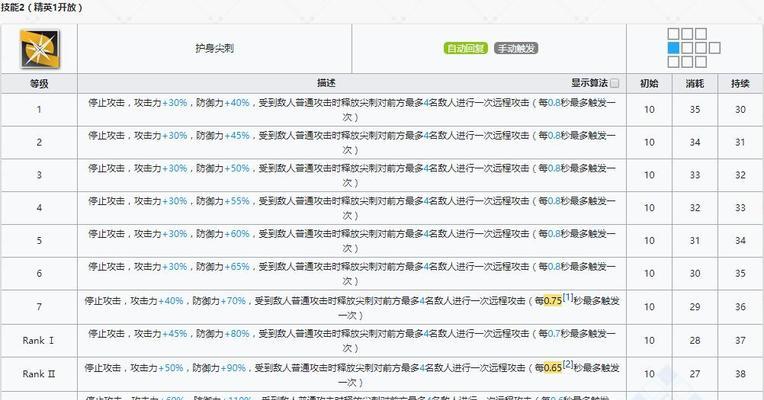
Task: Click duration value 36 in level 7 row
Action: tap(741, 307)
